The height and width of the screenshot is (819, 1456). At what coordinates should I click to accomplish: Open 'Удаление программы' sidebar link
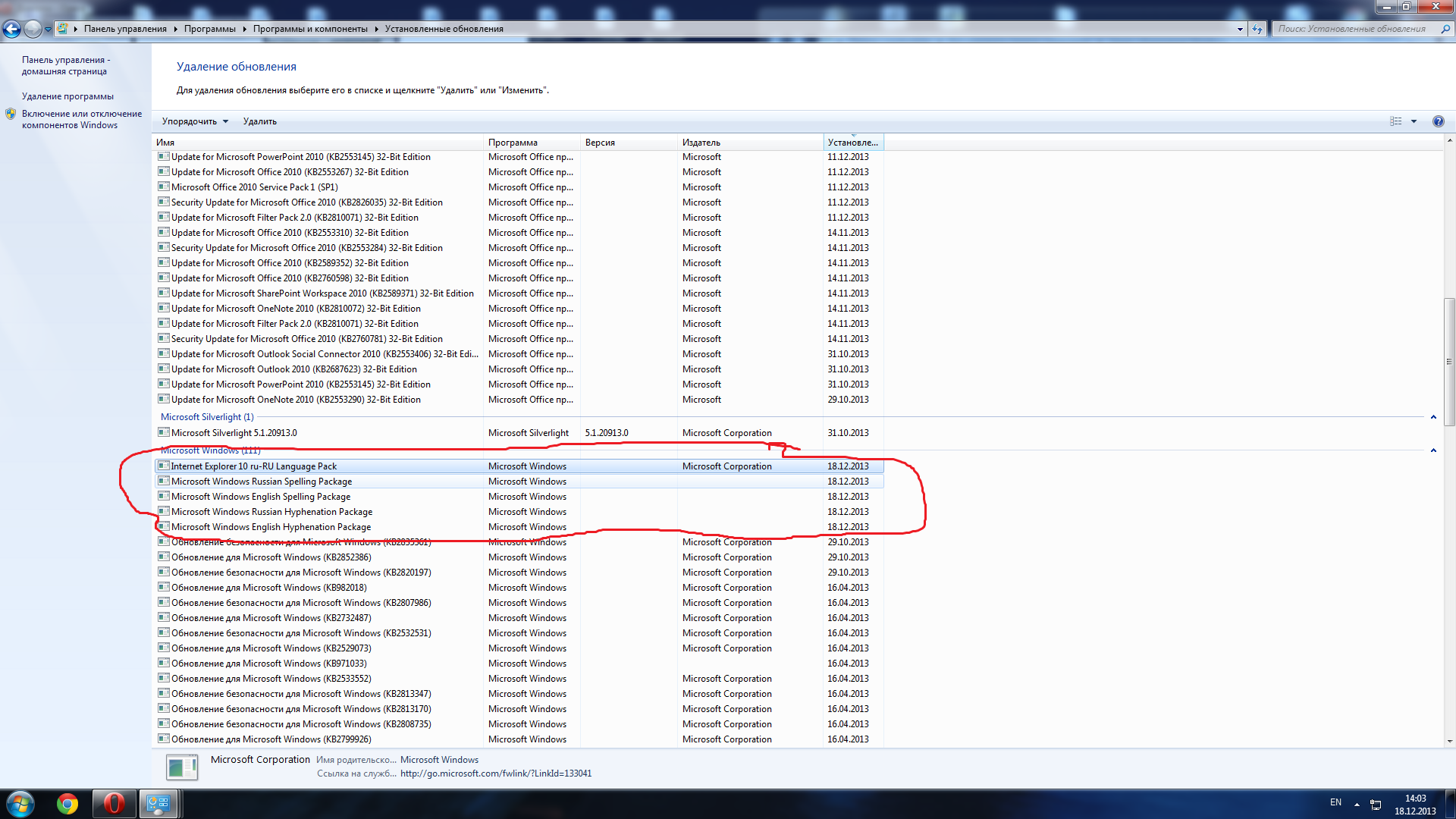click(x=67, y=96)
